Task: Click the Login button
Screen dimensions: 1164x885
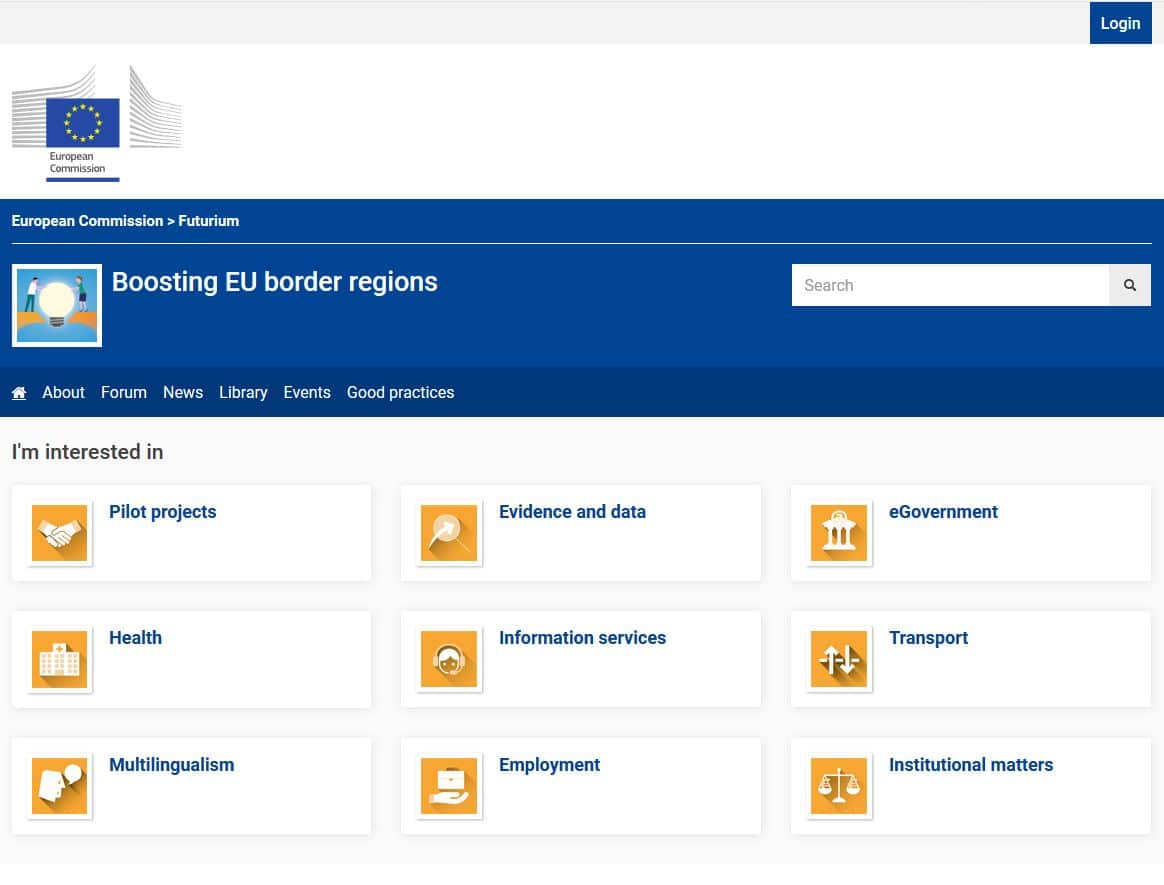Action: [1120, 23]
